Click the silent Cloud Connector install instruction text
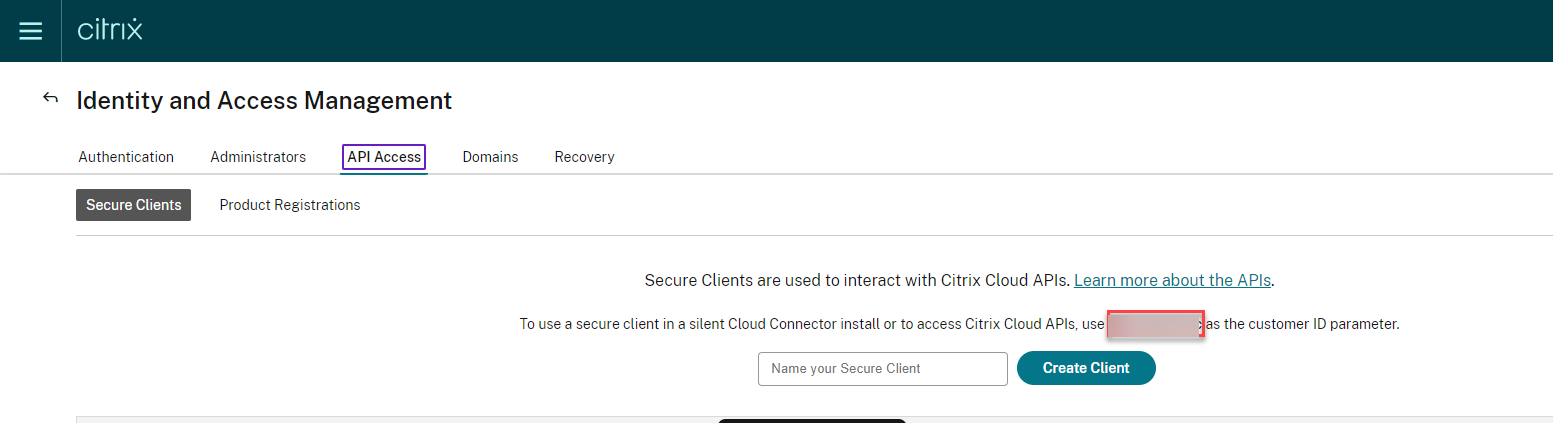Screen dimensions: 1553x423 [x=810, y=324]
